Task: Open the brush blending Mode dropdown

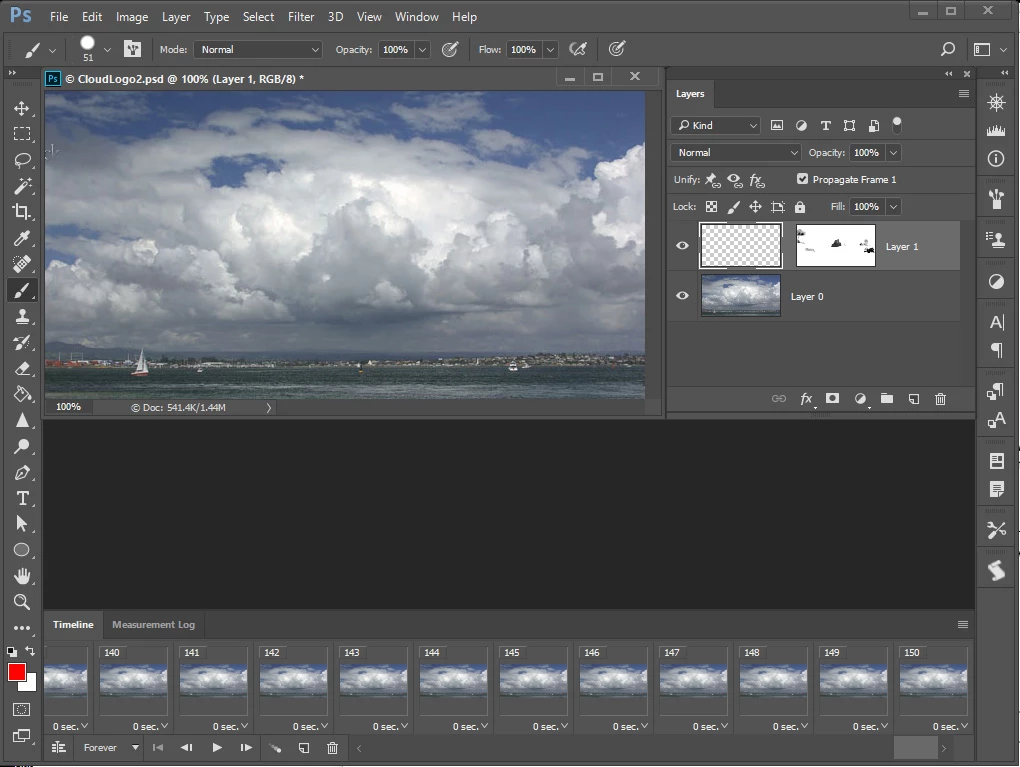Action: [258, 49]
